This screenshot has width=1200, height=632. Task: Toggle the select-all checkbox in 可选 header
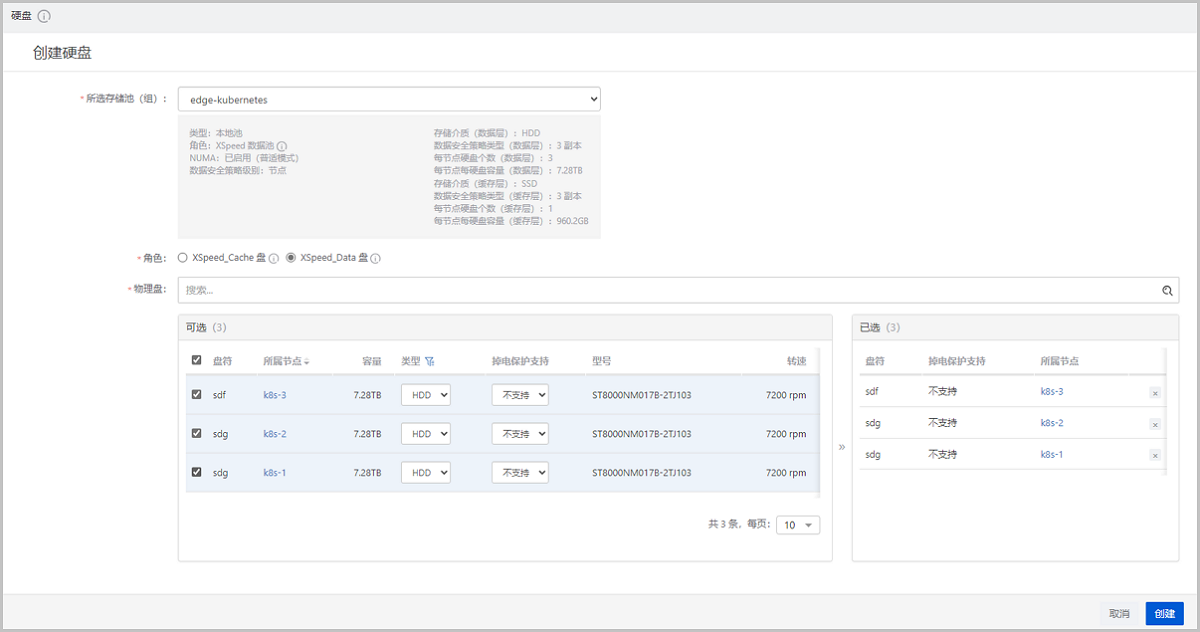pos(196,361)
